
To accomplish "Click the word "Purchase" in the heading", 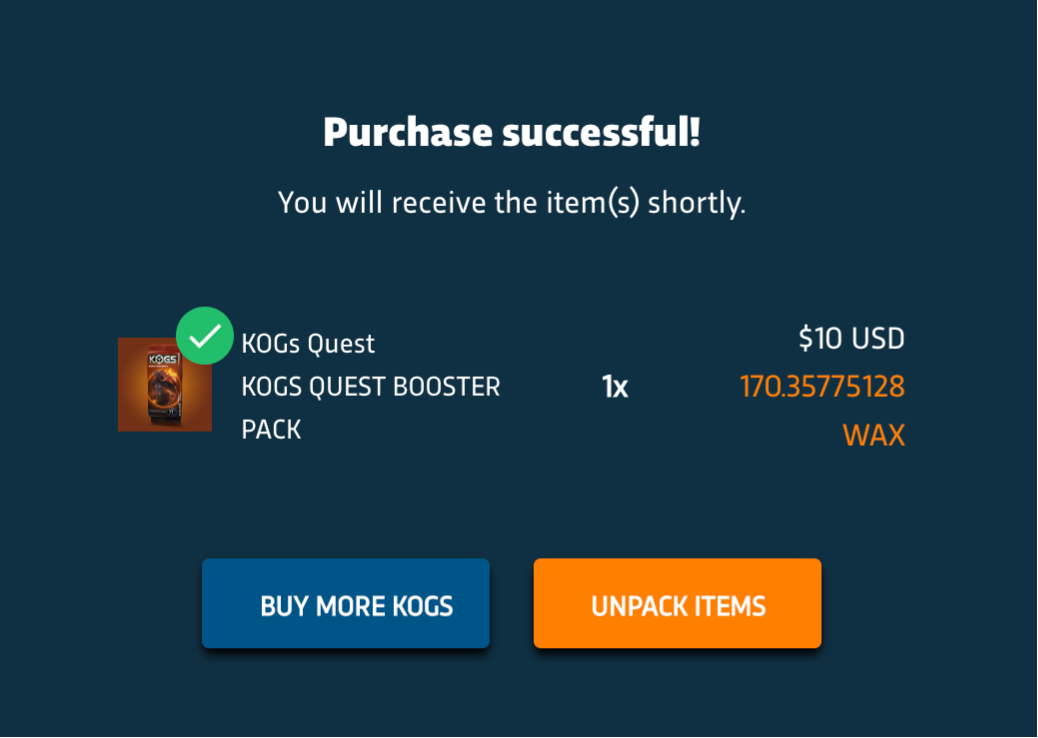I will [408, 132].
